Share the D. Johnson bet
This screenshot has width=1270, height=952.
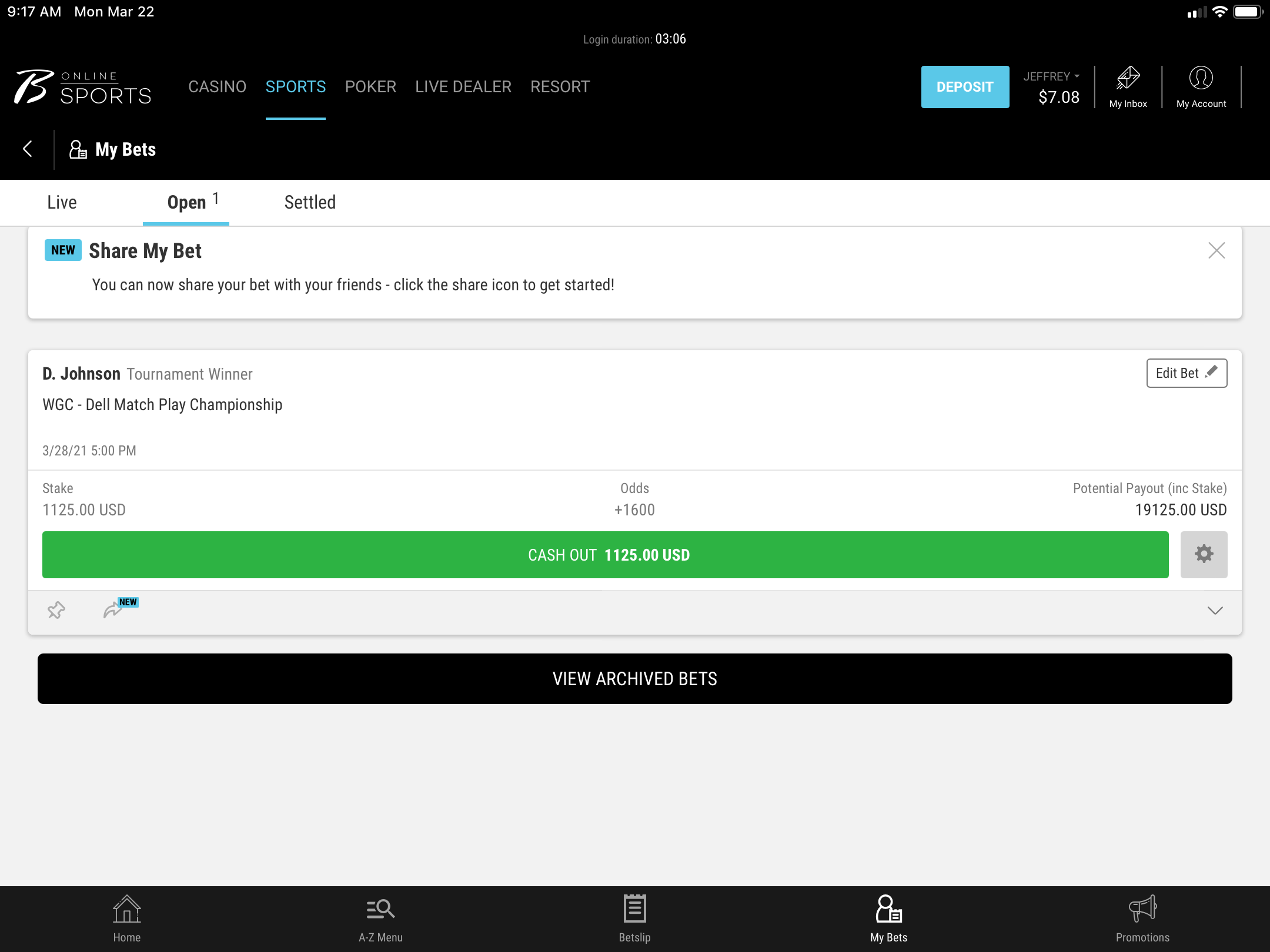coord(113,611)
